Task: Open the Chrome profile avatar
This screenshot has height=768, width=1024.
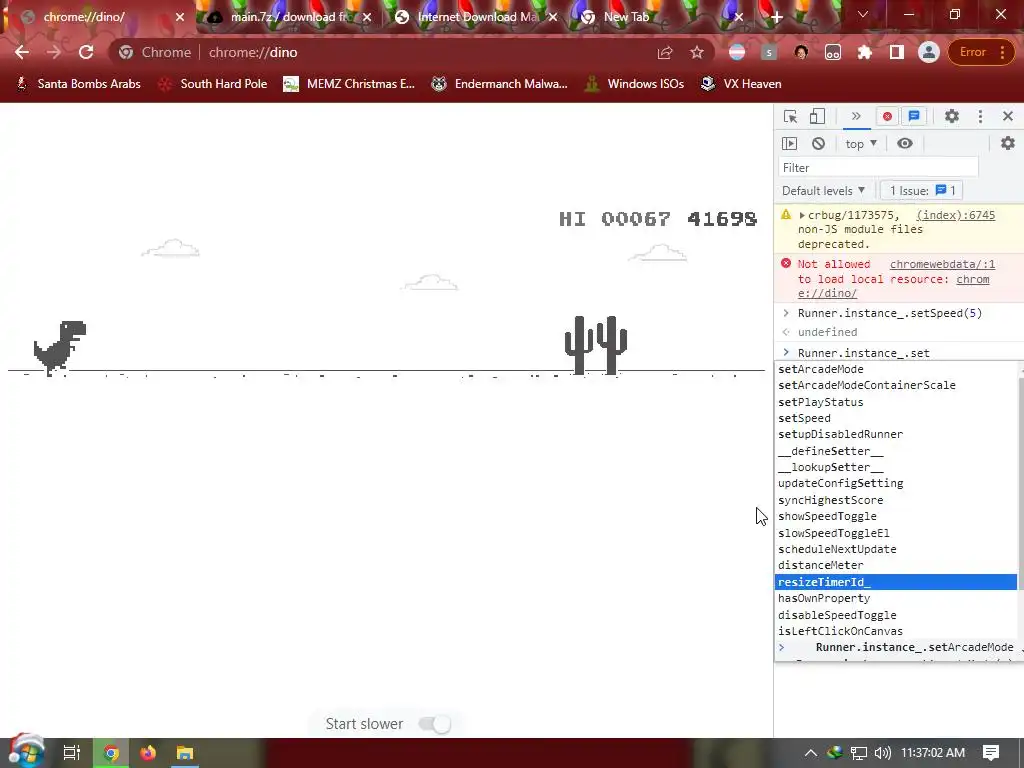Action: pyautogui.click(x=929, y=52)
